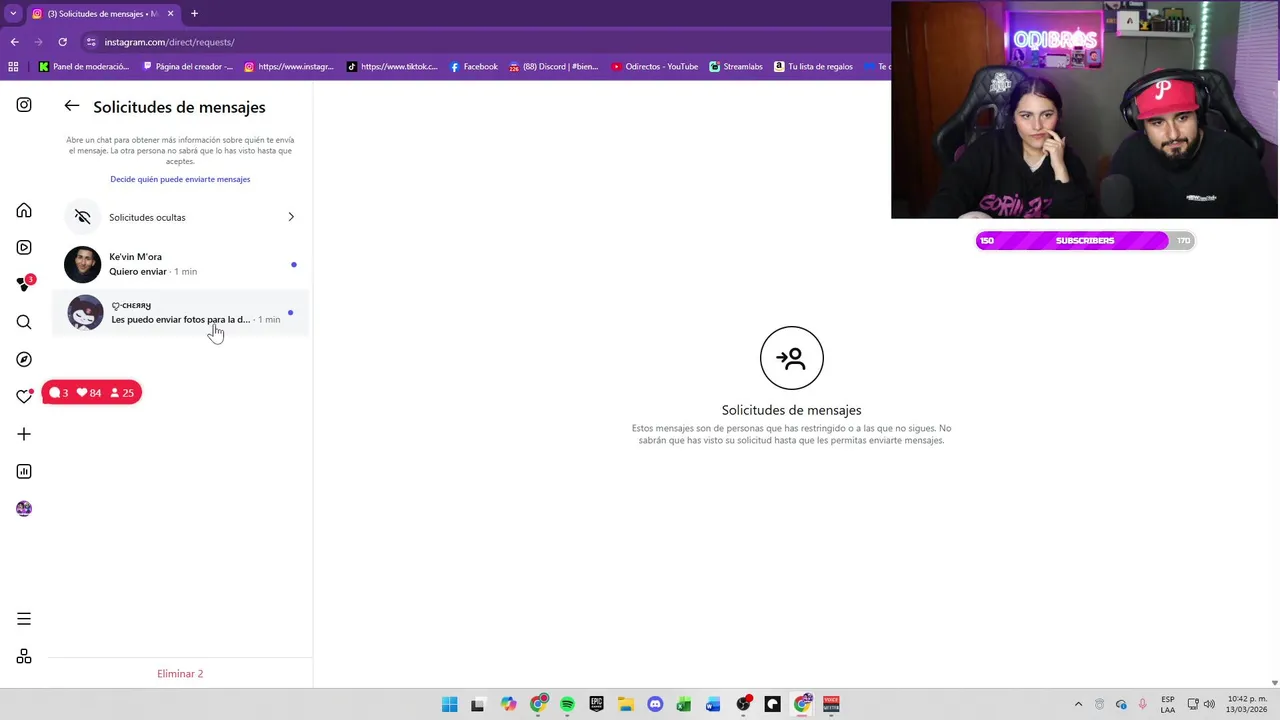Open Voicemeeter from taskbar
Viewport: 1280px width, 720px height.
pyautogui.click(x=831, y=704)
